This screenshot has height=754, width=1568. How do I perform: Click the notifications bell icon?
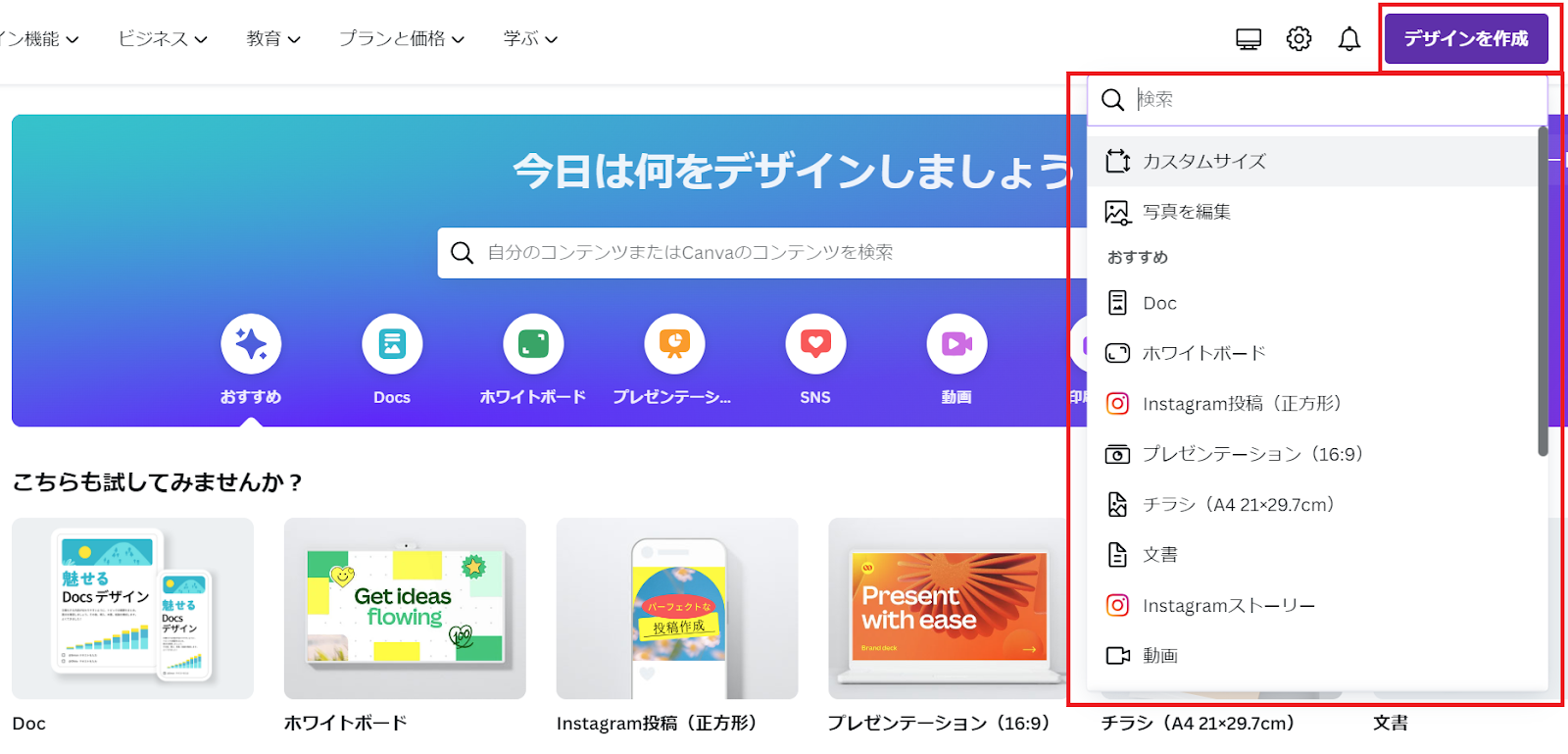(x=1349, y=39)
